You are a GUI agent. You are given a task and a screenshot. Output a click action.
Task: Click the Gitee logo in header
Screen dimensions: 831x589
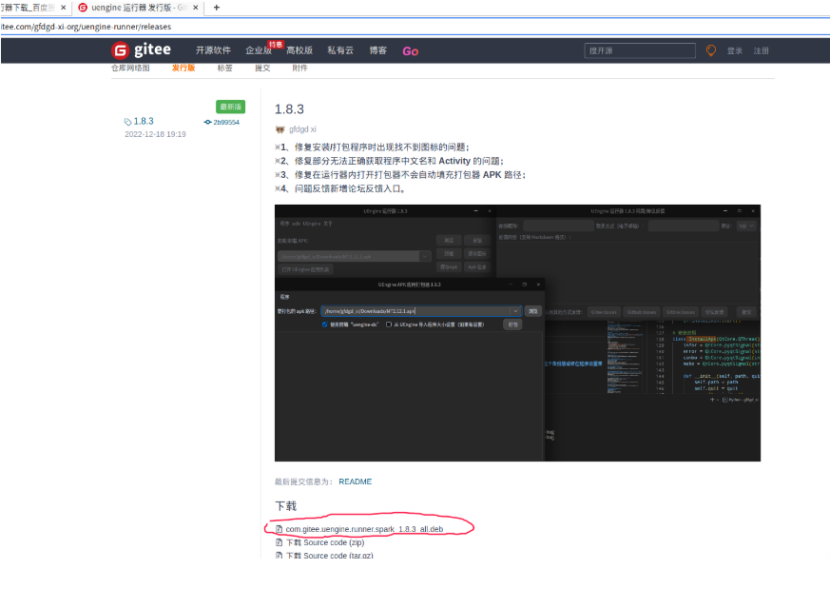tap(141, 50)
